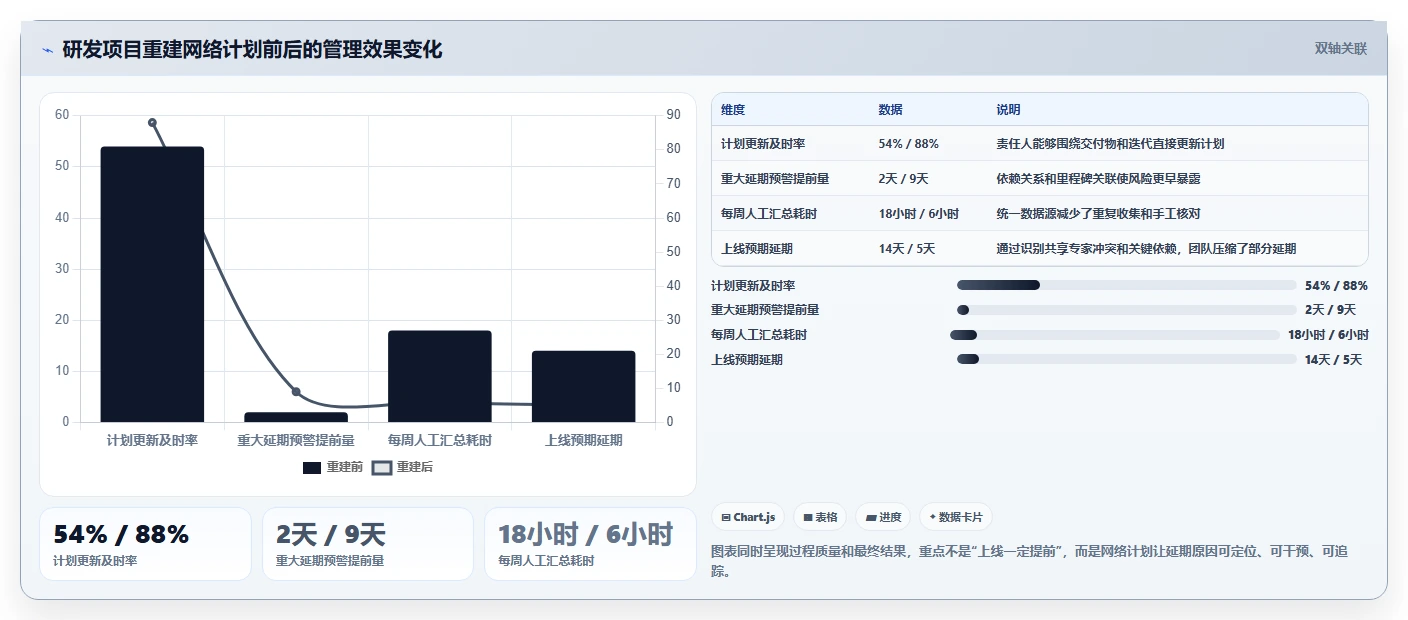Click the 上线预期延期 progress bar

(x=1126, y=359)
